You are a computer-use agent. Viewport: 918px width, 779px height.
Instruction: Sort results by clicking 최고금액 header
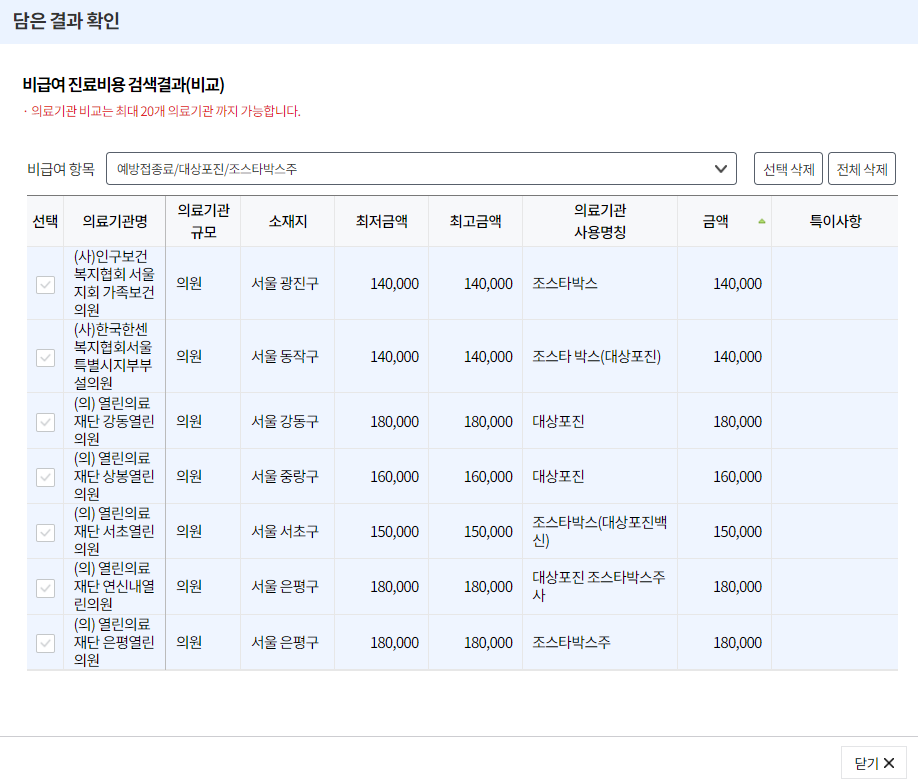474,221
